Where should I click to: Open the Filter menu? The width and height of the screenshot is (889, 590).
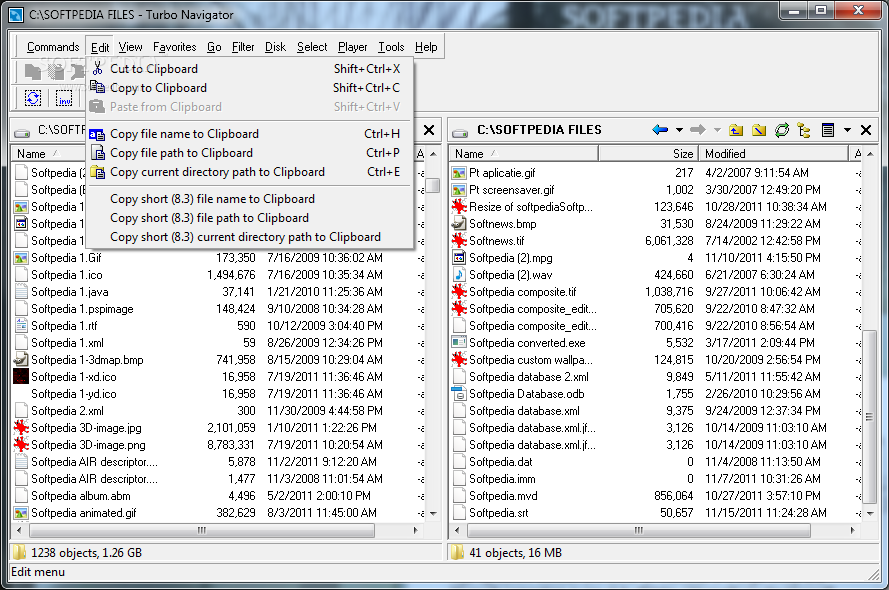pos(243,47)
